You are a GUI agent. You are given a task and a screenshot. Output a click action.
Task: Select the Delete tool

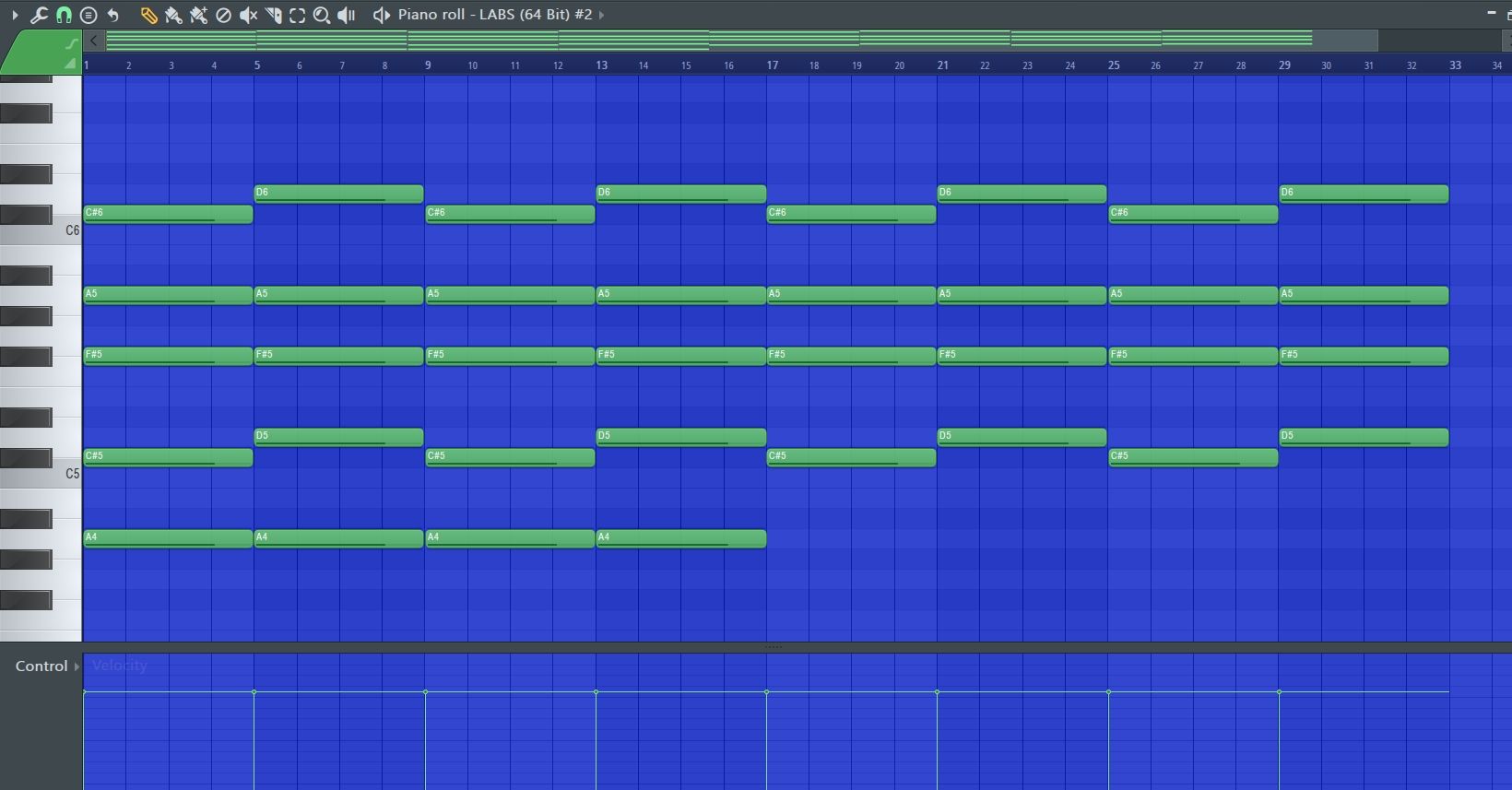[x=223, y=15]
